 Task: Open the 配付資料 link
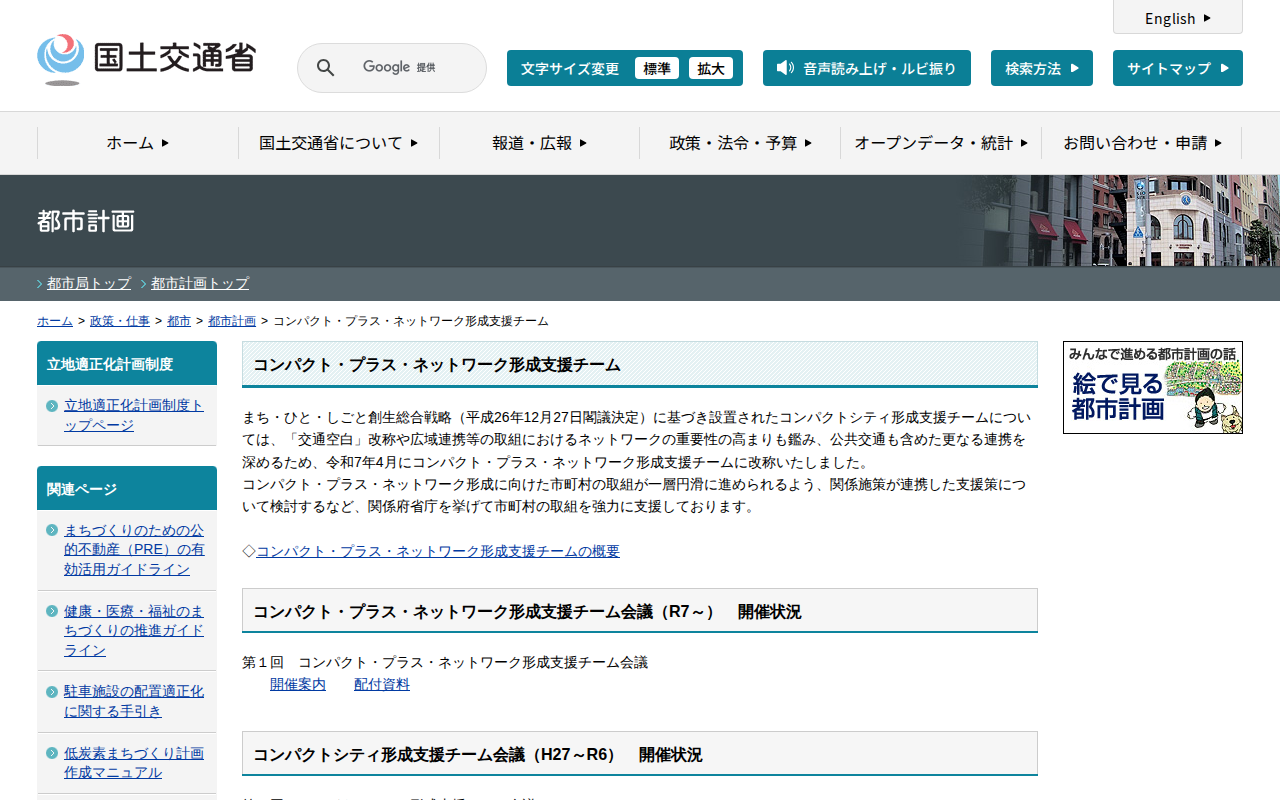coord(381,684)
